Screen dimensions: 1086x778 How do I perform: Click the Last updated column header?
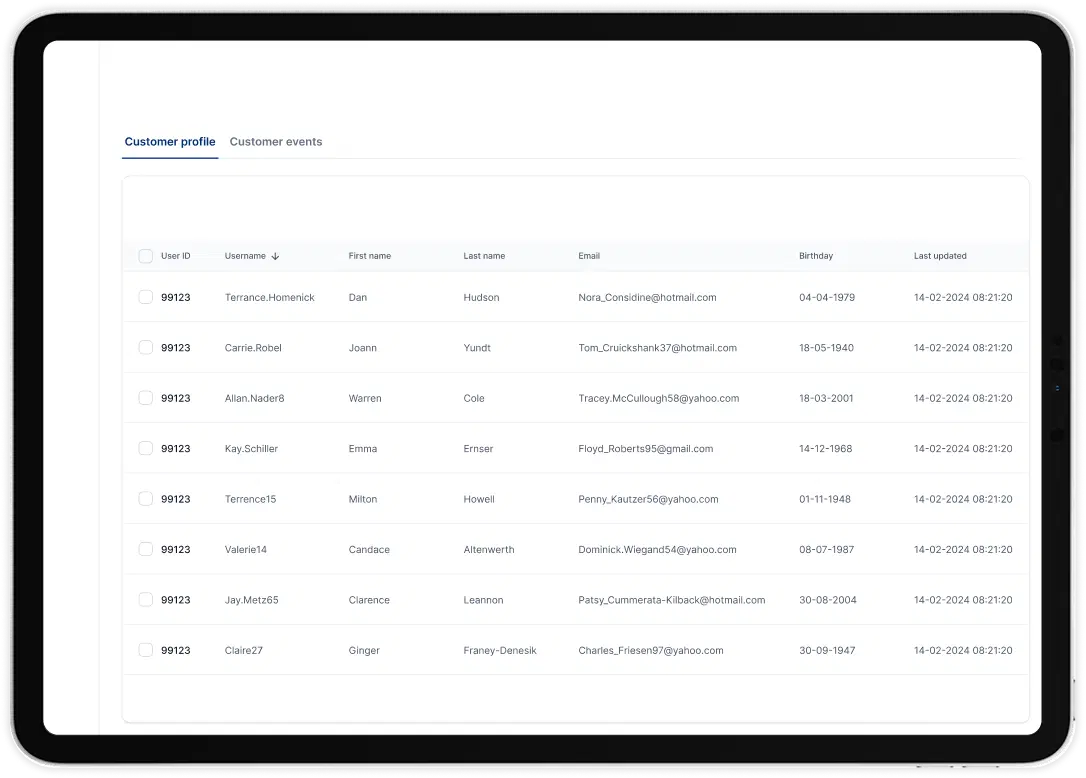coord(940,256)
